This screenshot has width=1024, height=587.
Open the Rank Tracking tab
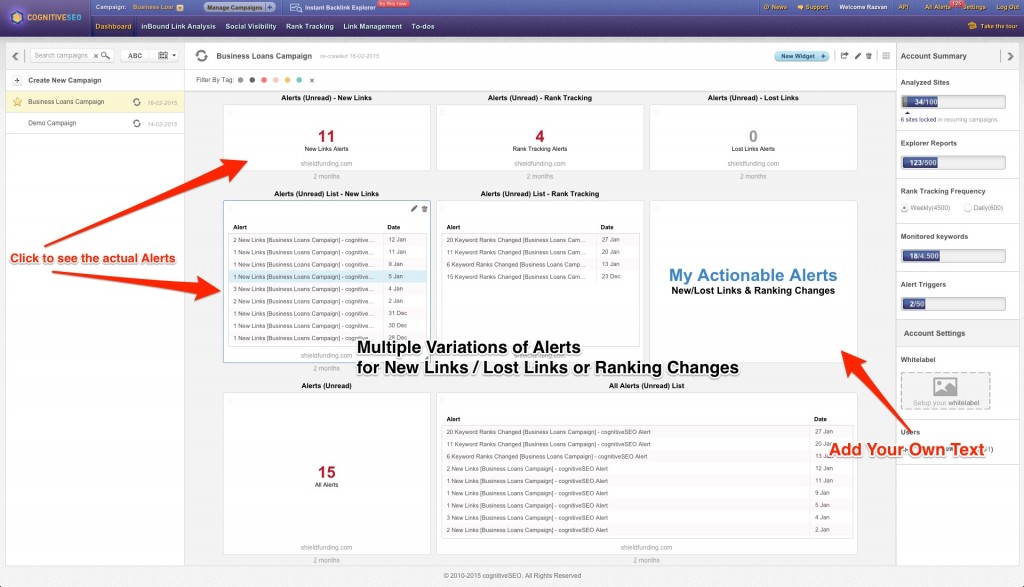coord(310,26)
